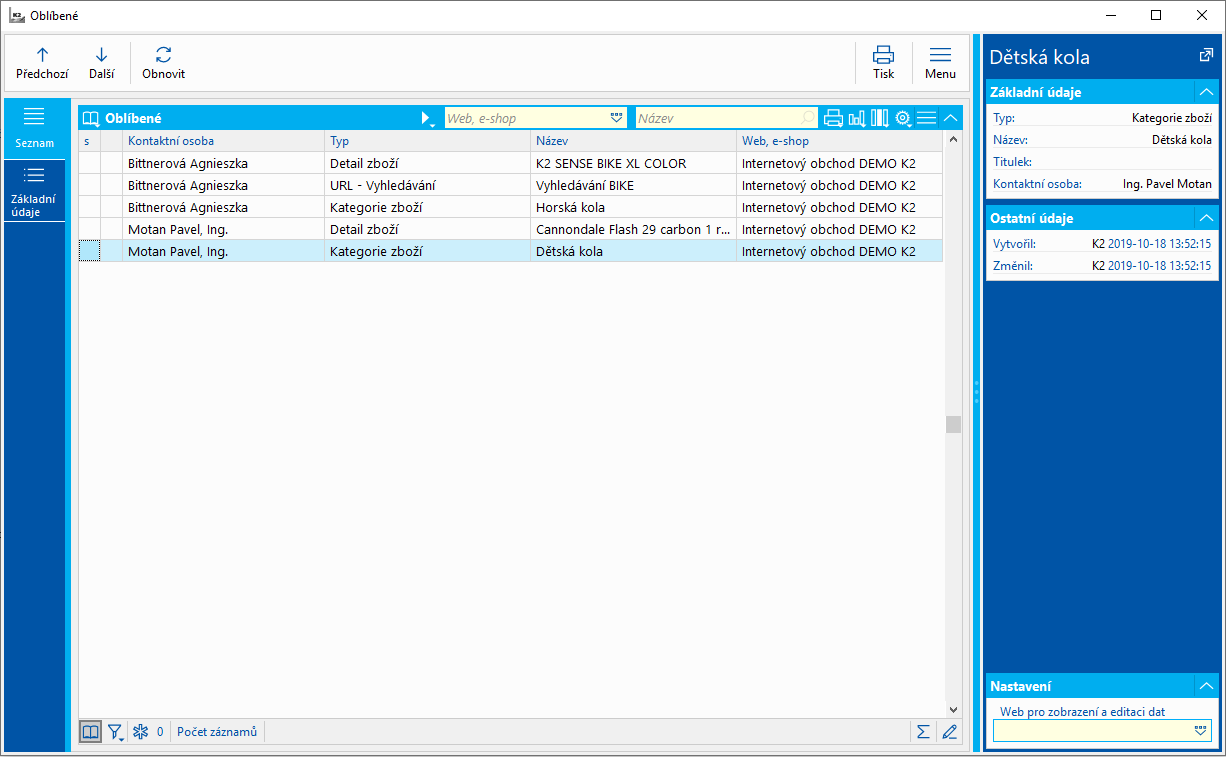
Task: Open the Web pro zobrazení a editaci dat dropdown
Action: [1200, 731]
